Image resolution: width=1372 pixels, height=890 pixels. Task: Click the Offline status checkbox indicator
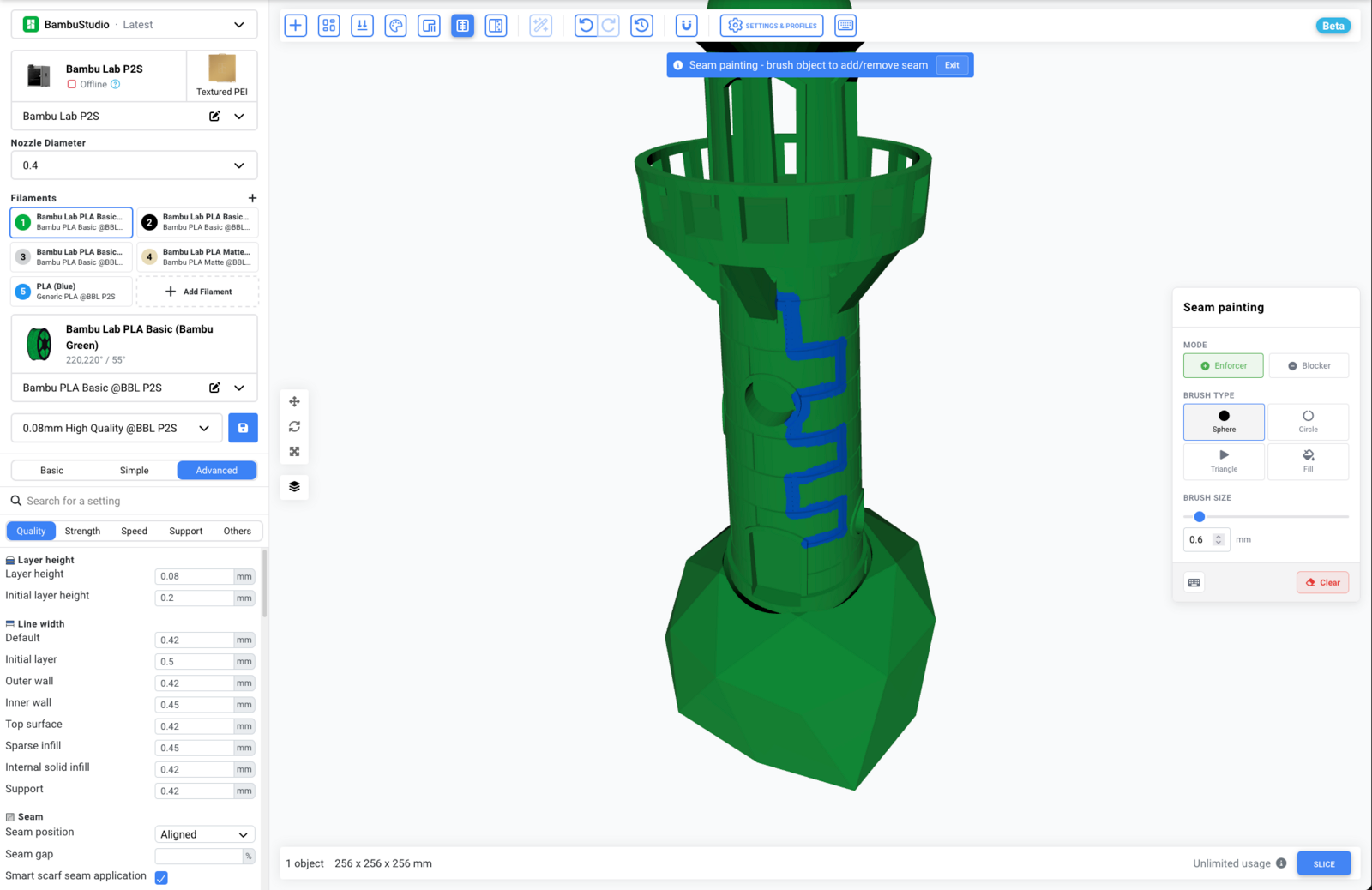(72, 84)
